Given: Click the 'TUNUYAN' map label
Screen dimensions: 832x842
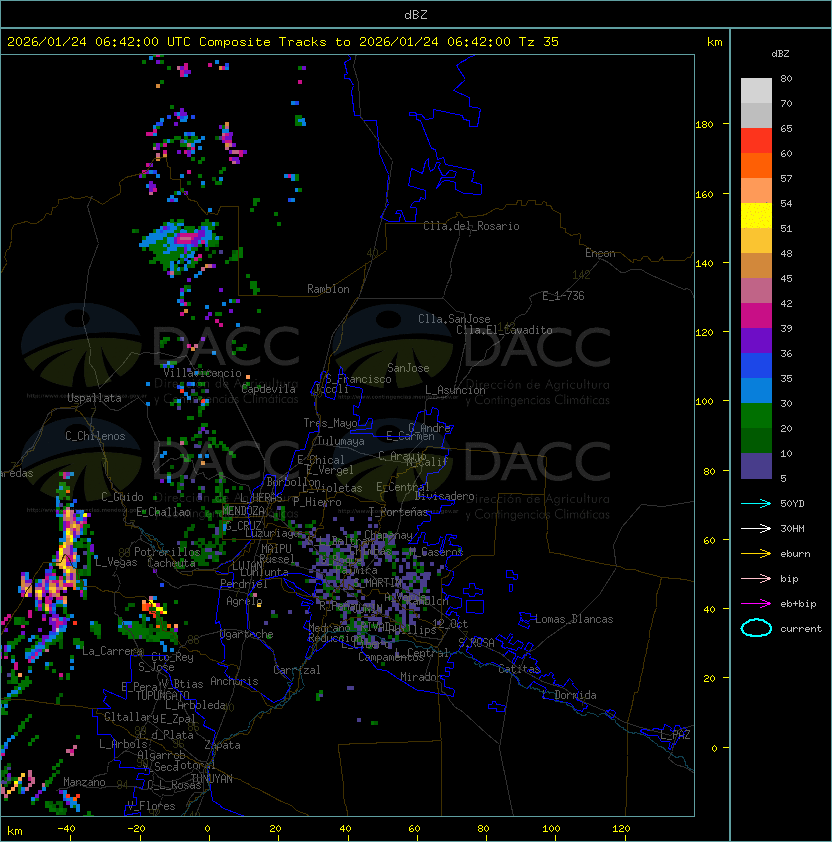Looking at the screenshot, I should coord(212,779).
